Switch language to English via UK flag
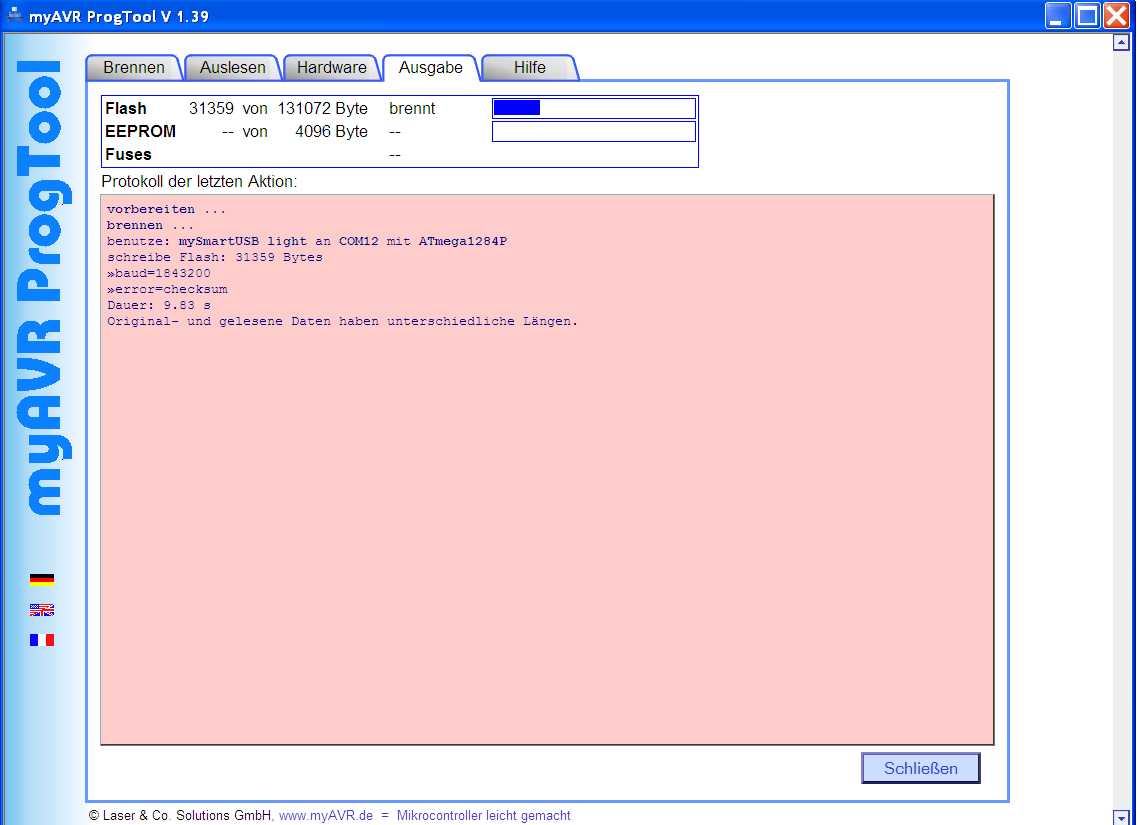 tap(41, 609)
